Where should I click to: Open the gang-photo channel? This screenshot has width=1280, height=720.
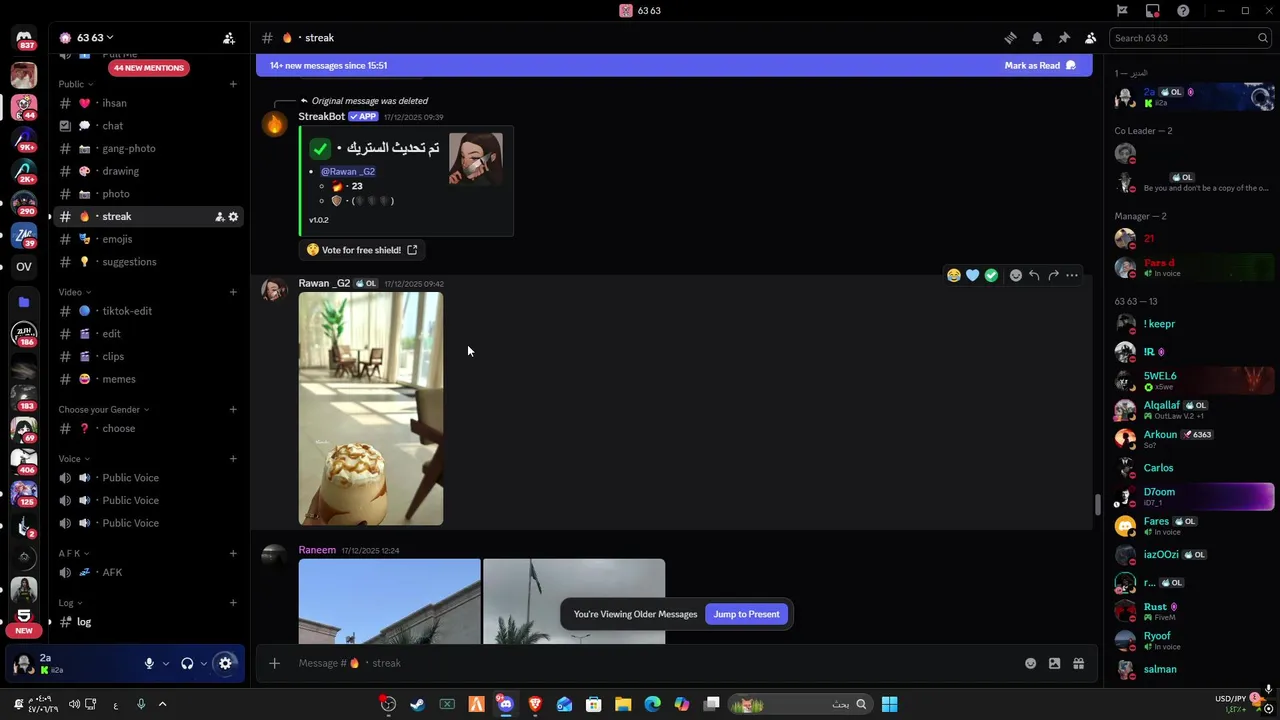point(148,148)
